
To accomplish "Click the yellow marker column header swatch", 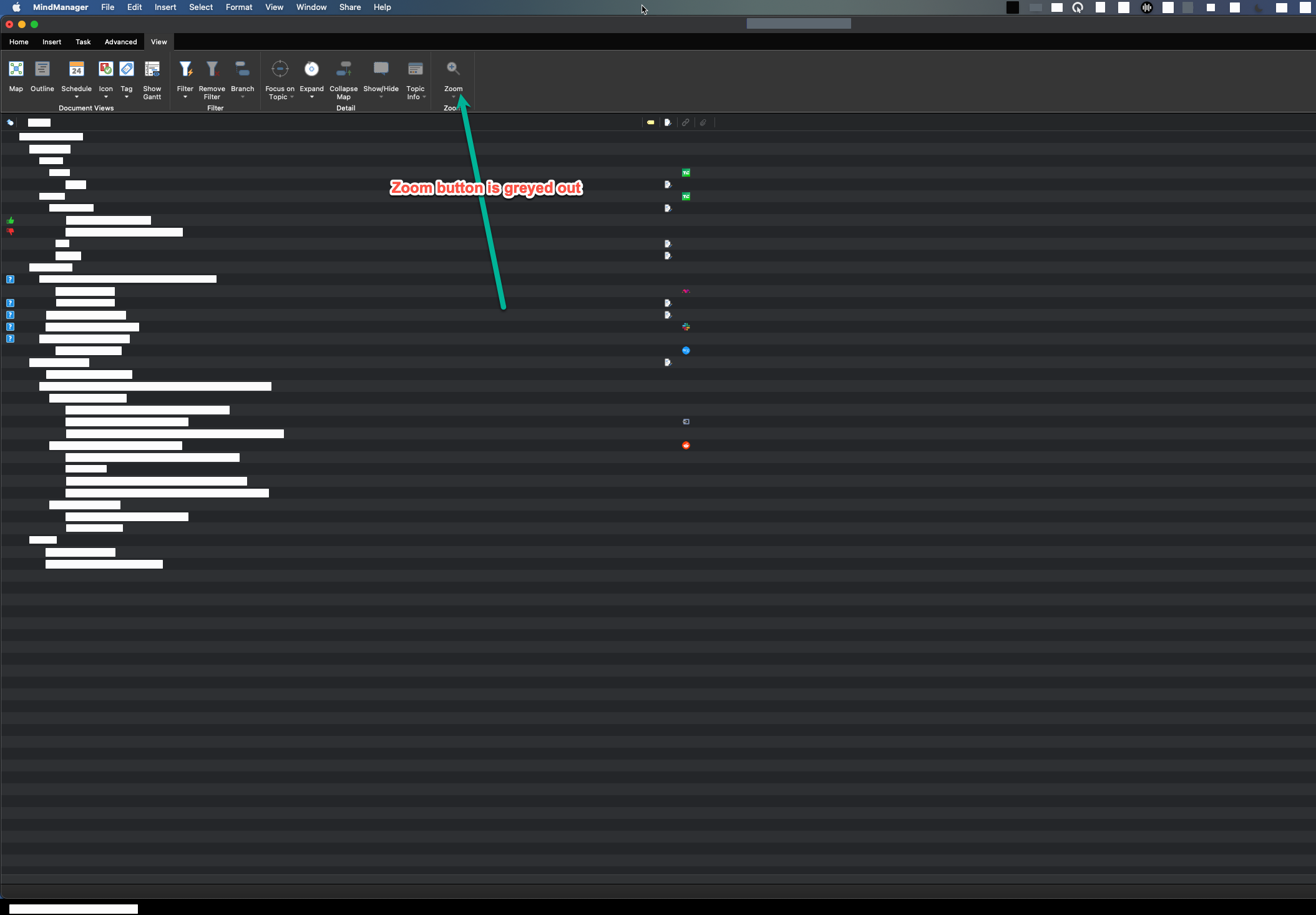I will point(651,123).
